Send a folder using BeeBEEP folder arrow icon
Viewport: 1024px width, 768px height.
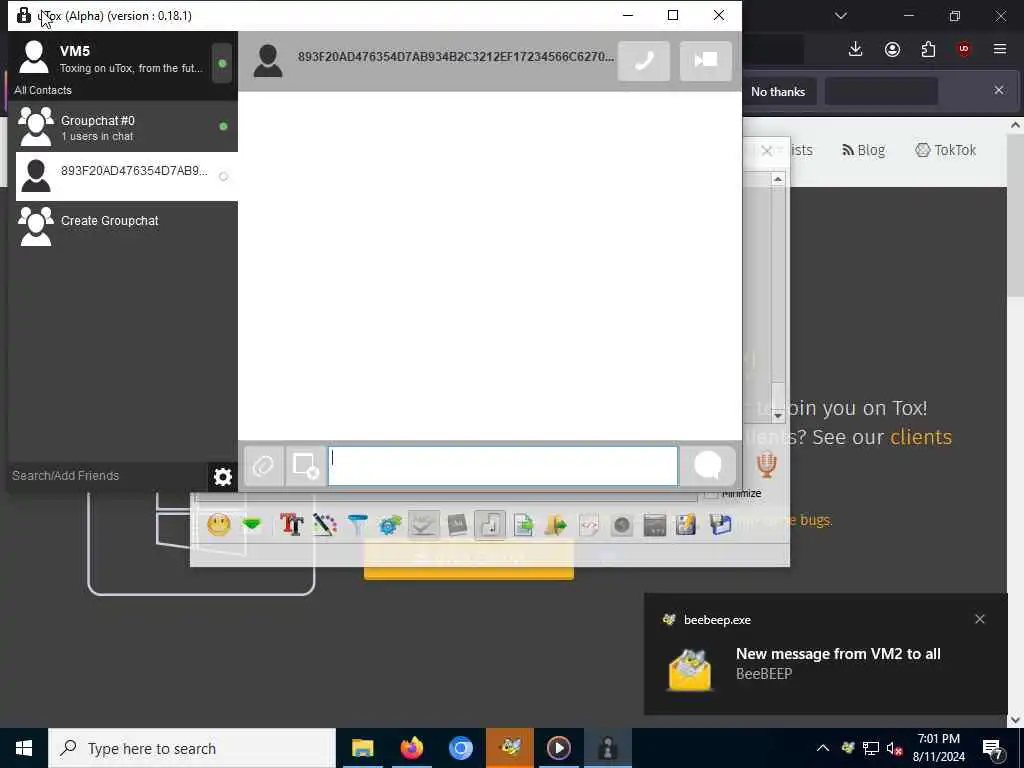[x=556, y=524]
